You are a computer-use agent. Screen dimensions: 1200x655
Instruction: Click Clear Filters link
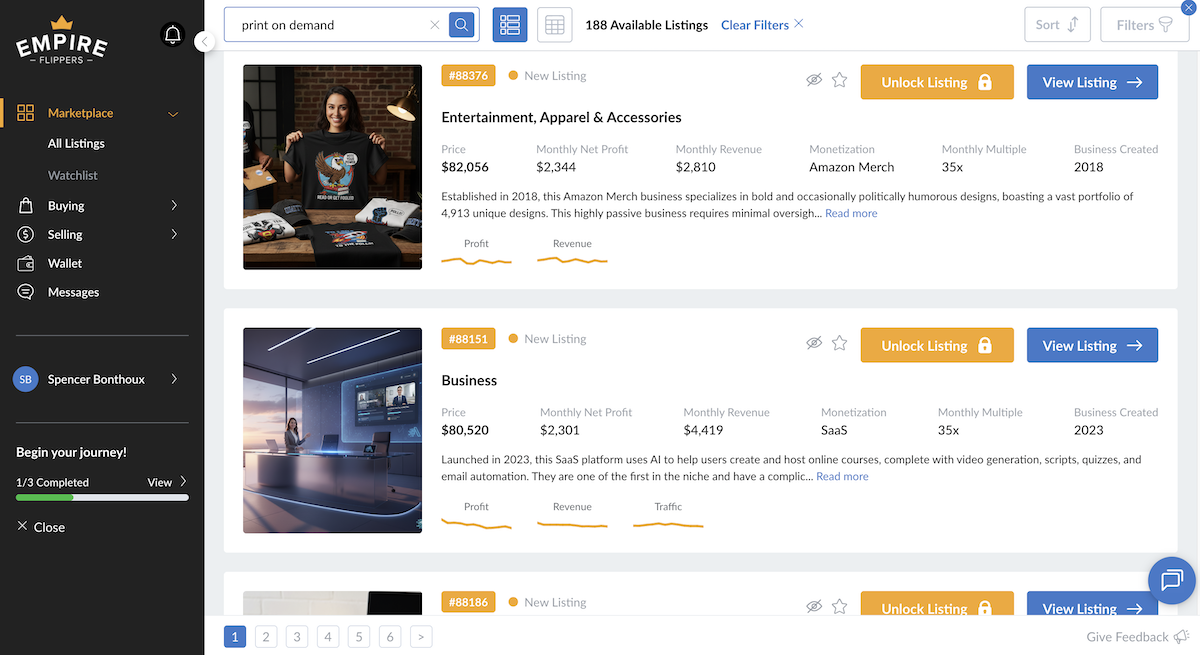[x=762, y=25]
